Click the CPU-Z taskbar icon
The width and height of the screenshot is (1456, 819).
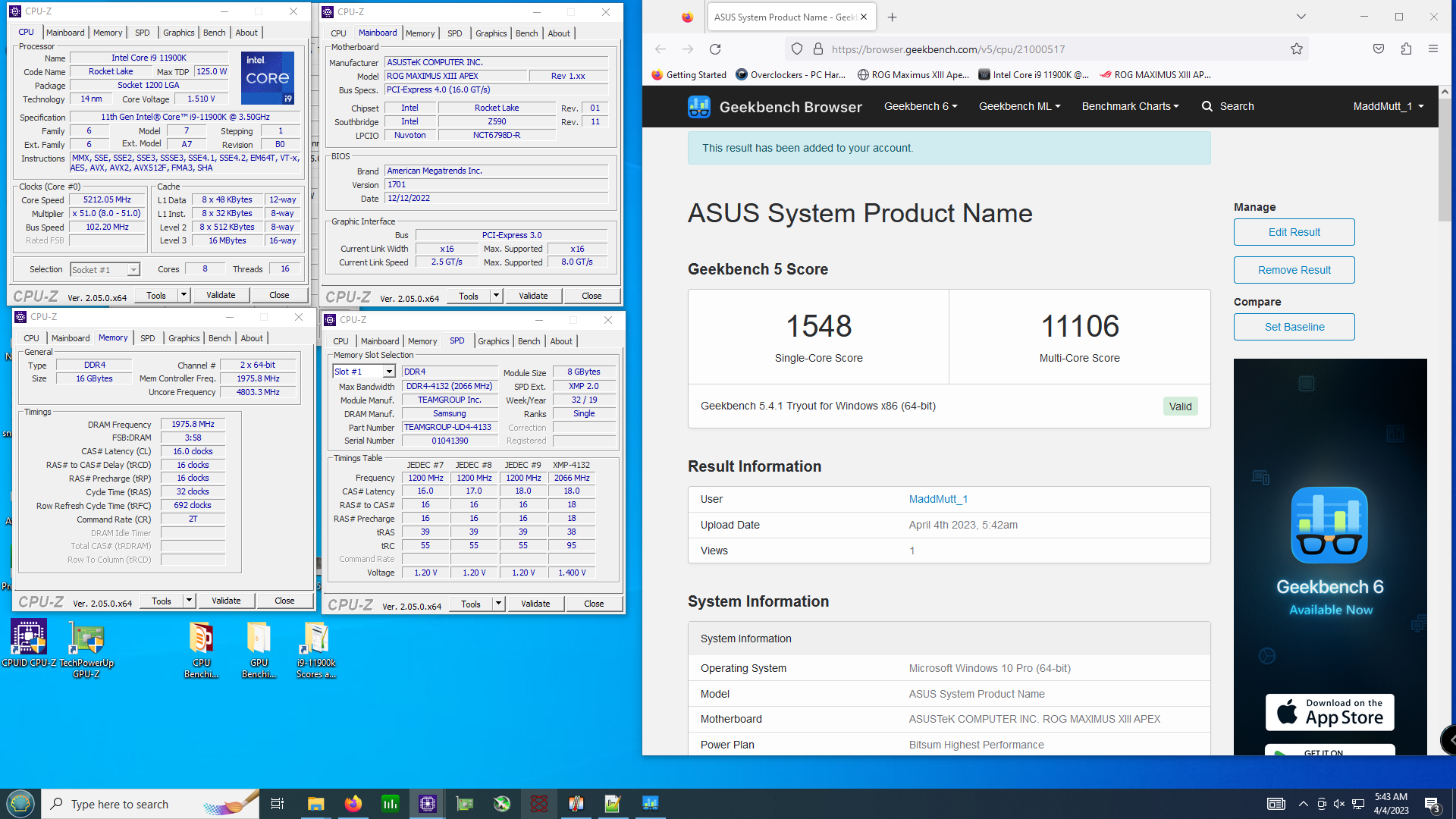point(428,804)
